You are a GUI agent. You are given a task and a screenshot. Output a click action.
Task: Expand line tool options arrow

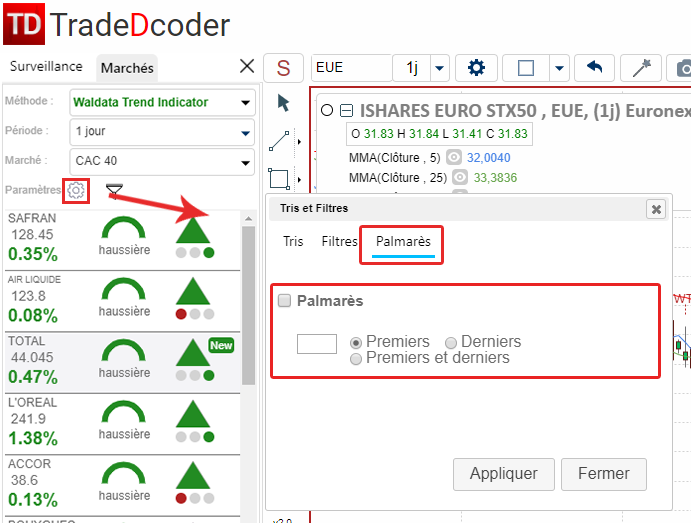tap(299, 142)
